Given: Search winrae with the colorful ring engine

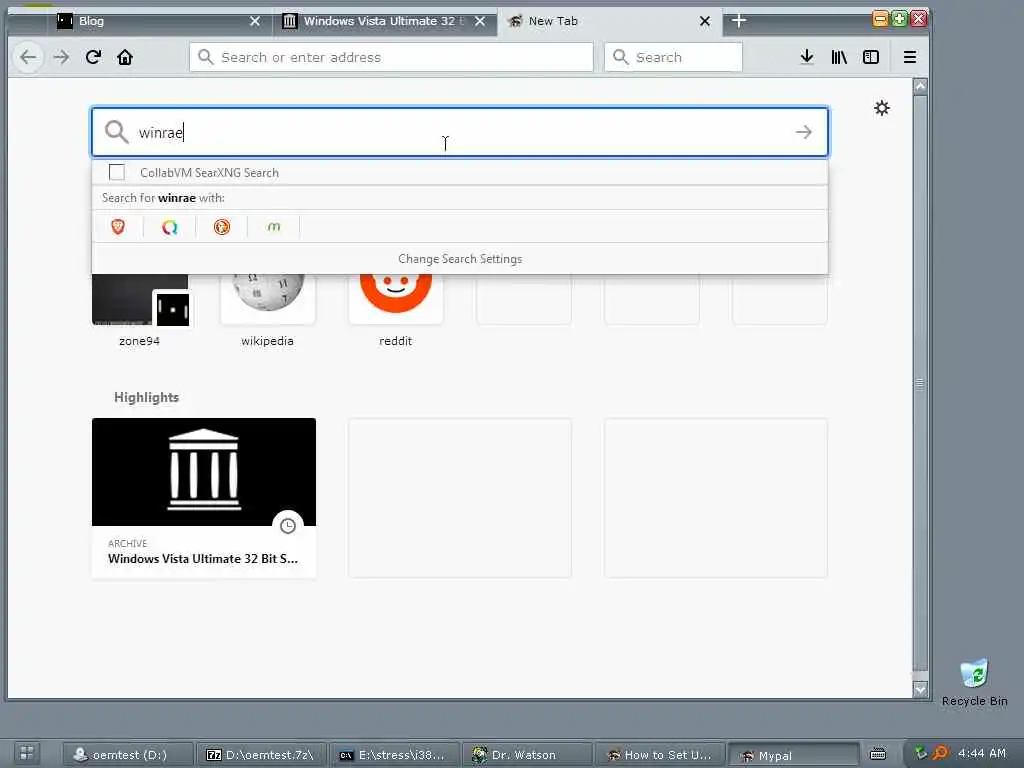Looking at the screenshot, I should click(170, 227).
